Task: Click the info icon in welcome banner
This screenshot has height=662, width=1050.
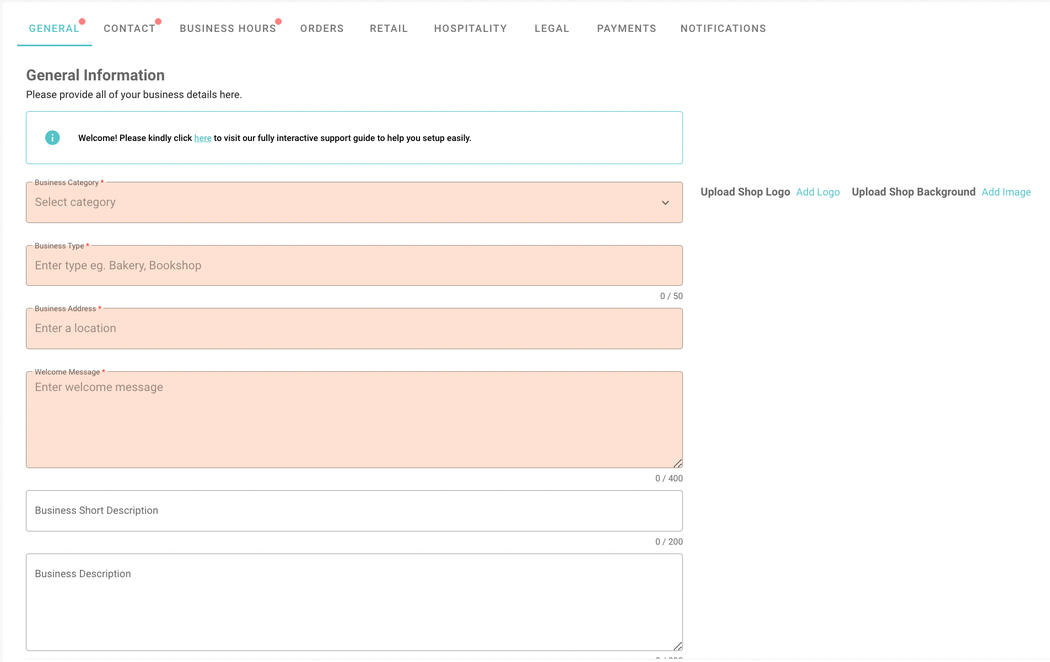Action: point(53,138)
